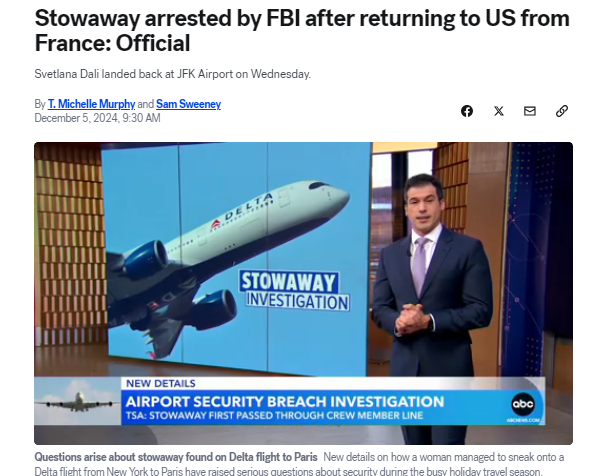Click the caption description about new details
The image size is (608, 476).
[x=299, y=464]
